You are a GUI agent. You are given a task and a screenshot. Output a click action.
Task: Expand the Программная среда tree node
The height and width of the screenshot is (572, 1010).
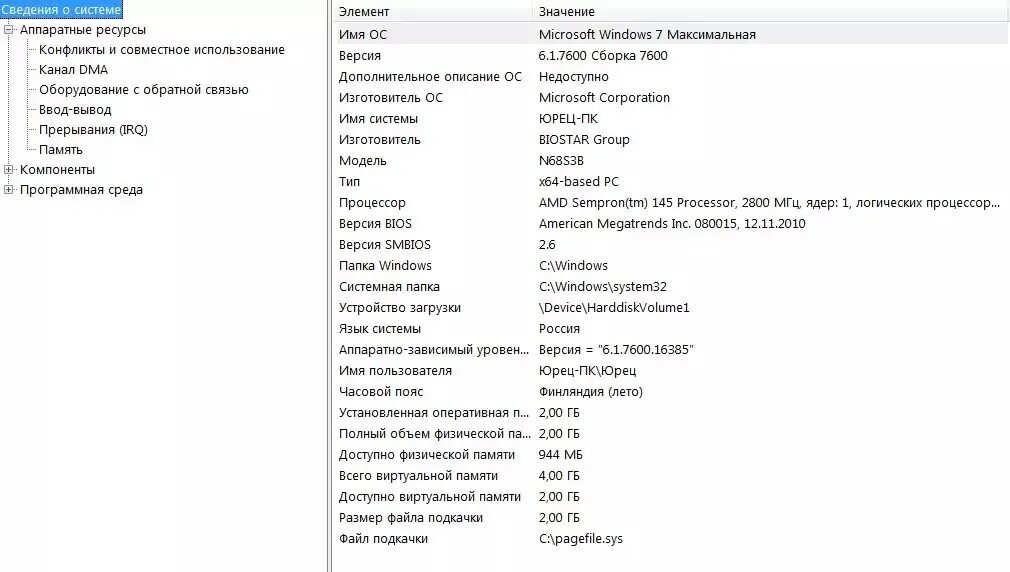(9, 190)
